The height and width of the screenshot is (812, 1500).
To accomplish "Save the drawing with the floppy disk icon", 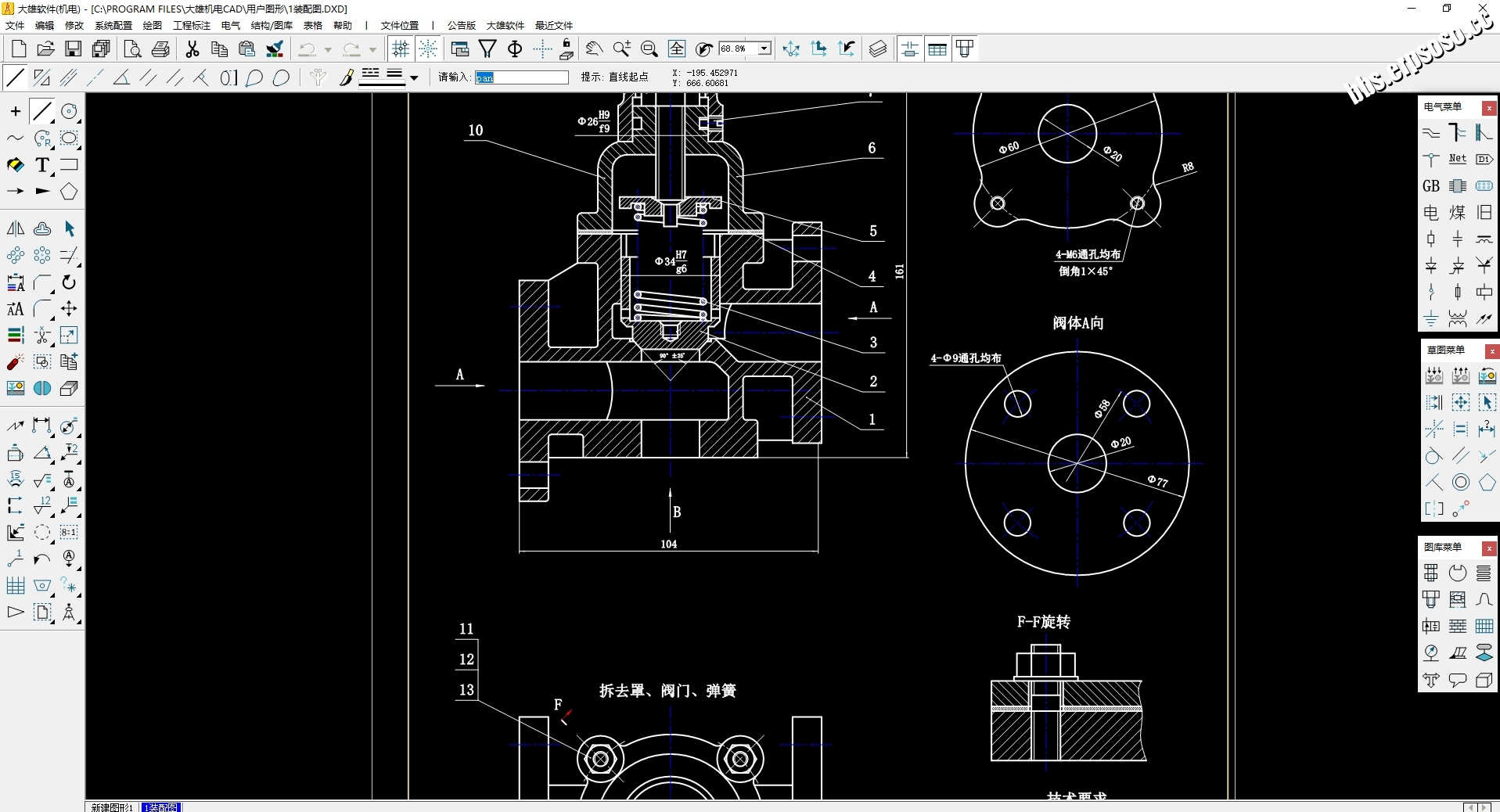I will (x=73, y=49).
